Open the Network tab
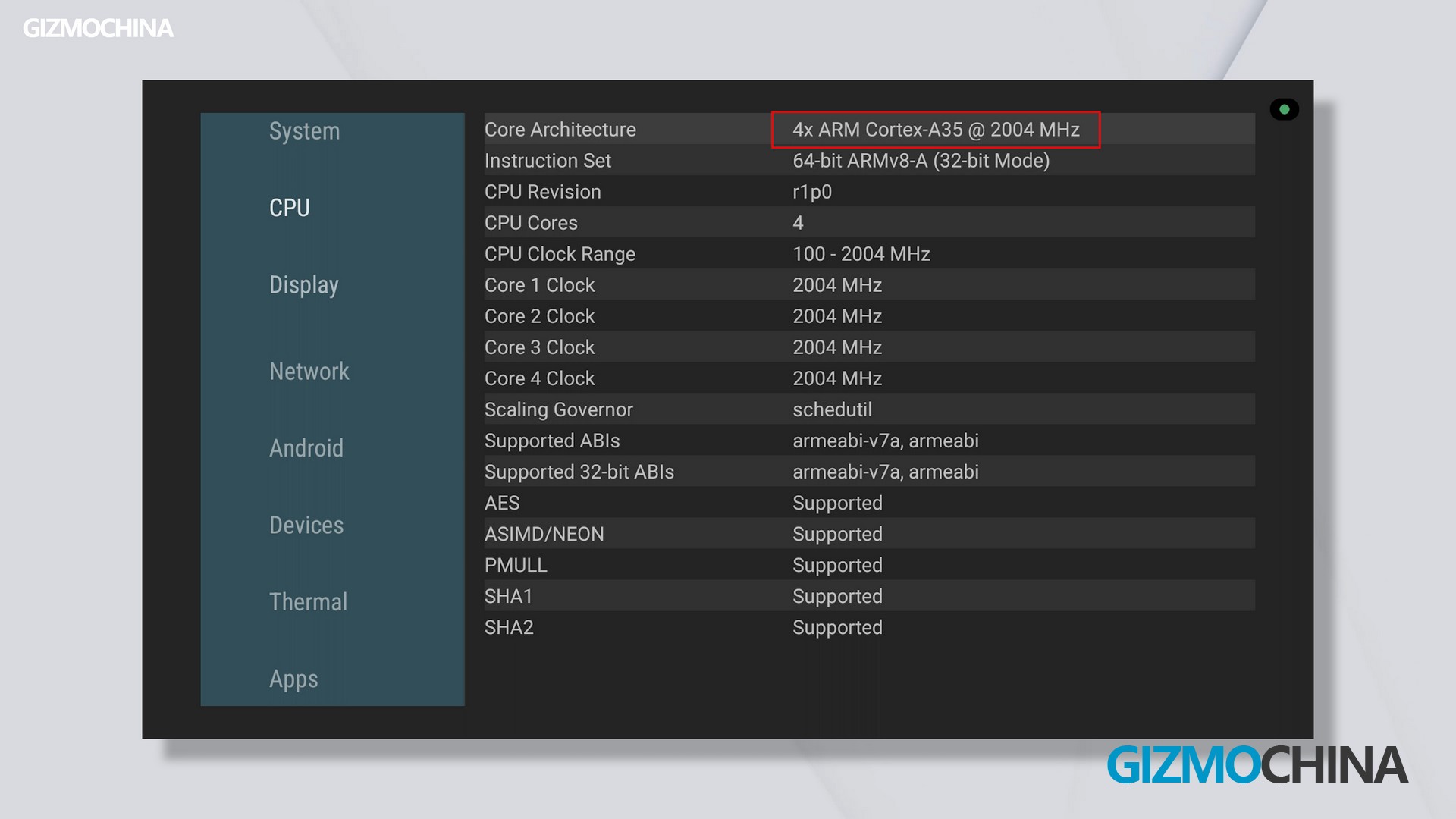The image size is (1456, 819). (x=309, y=372)
